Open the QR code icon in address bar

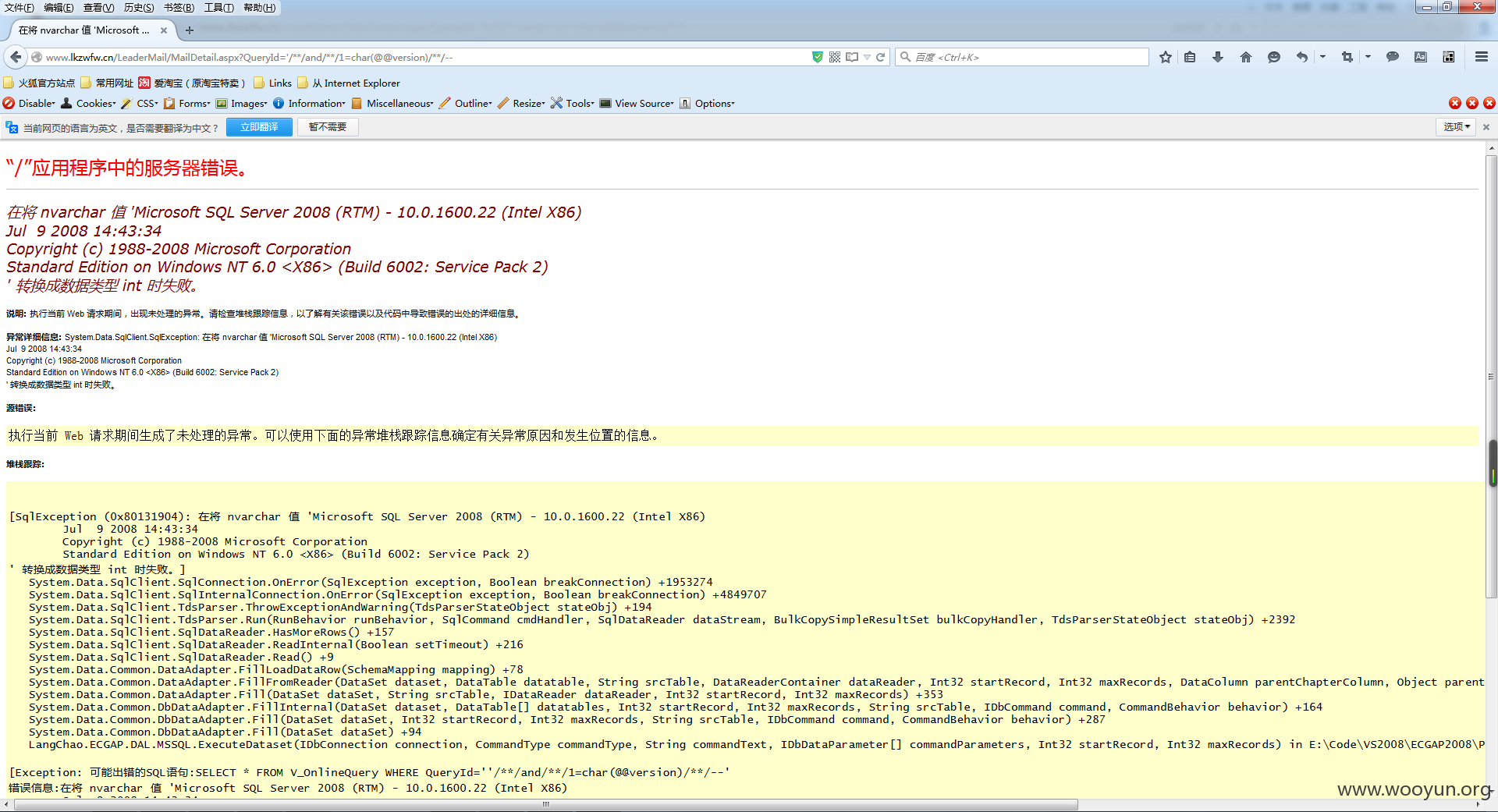(835, 57)
